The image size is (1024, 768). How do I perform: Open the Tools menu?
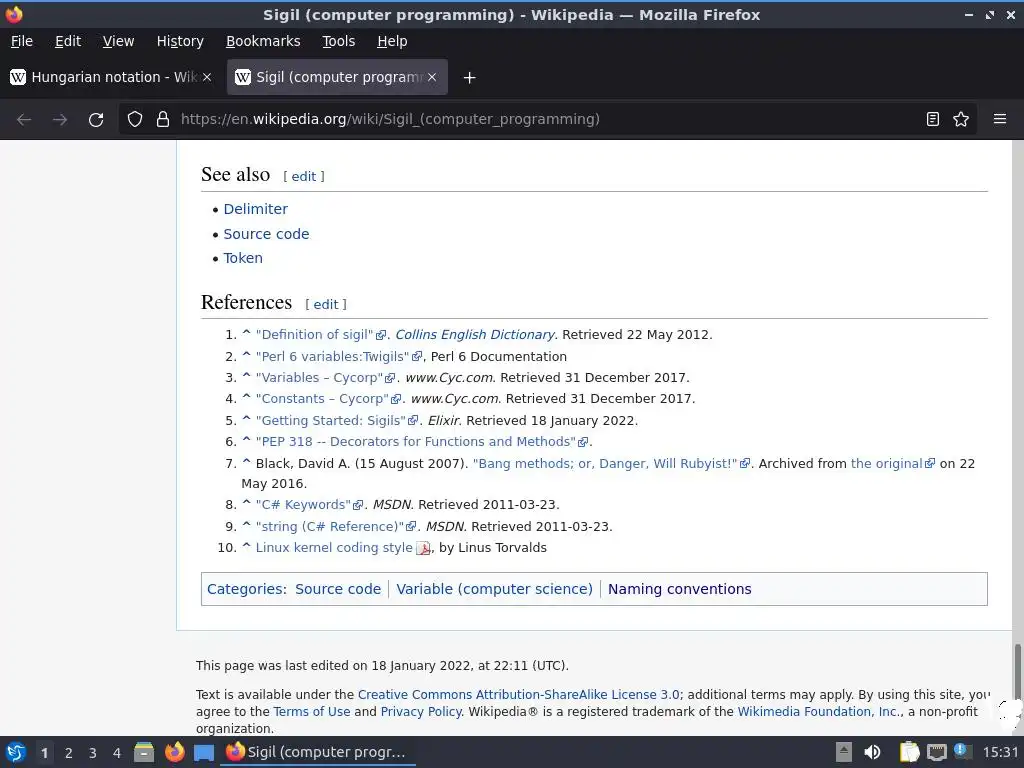pos(338,41)
